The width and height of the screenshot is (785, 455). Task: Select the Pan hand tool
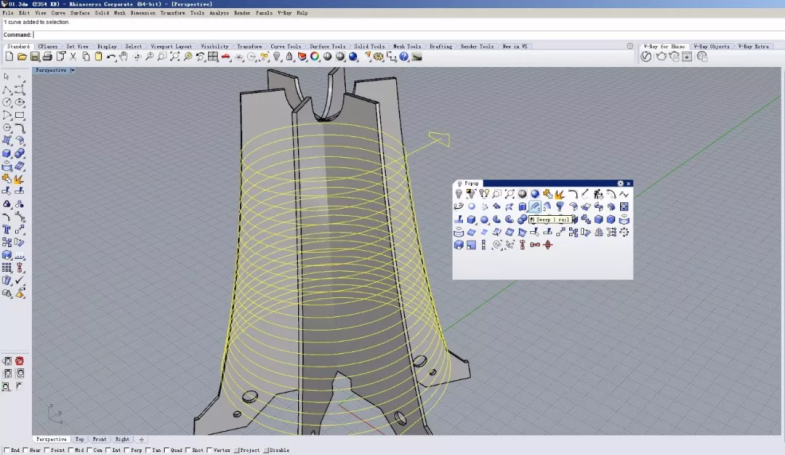[123, 57]
